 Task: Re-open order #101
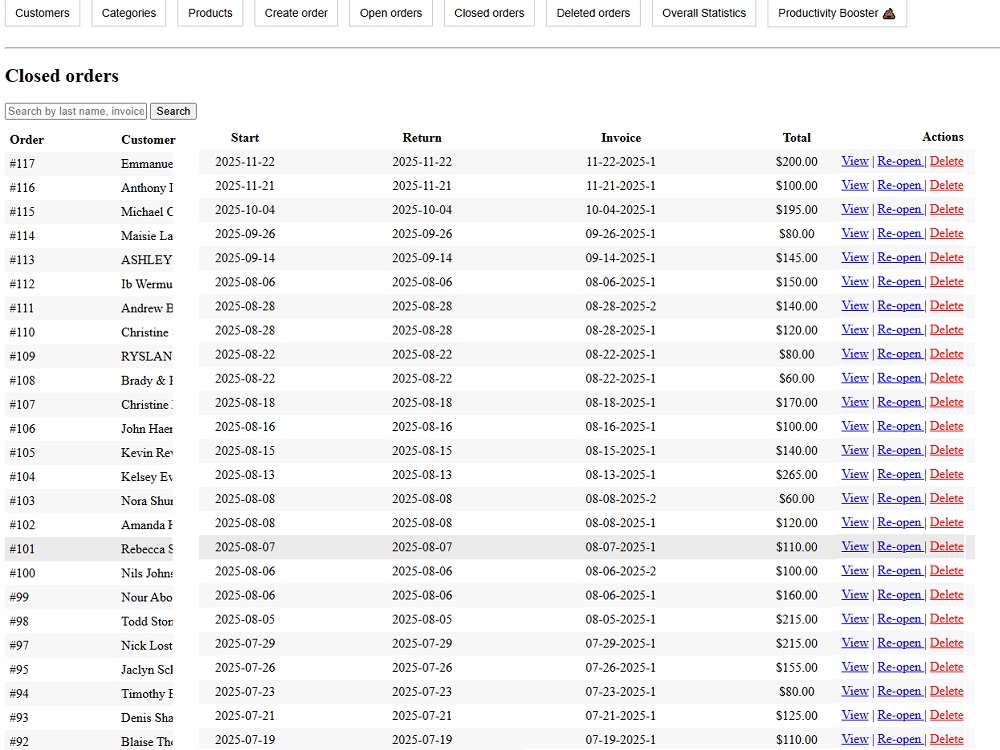pos(900,547)
